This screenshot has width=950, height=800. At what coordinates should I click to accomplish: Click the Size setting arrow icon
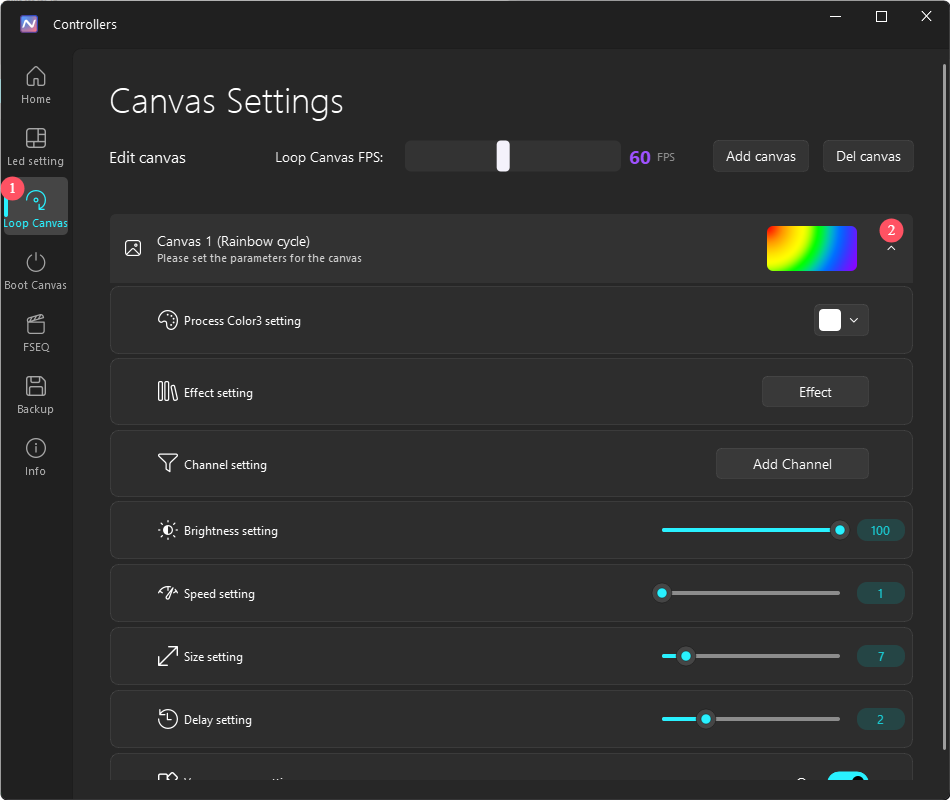[167, 656]
